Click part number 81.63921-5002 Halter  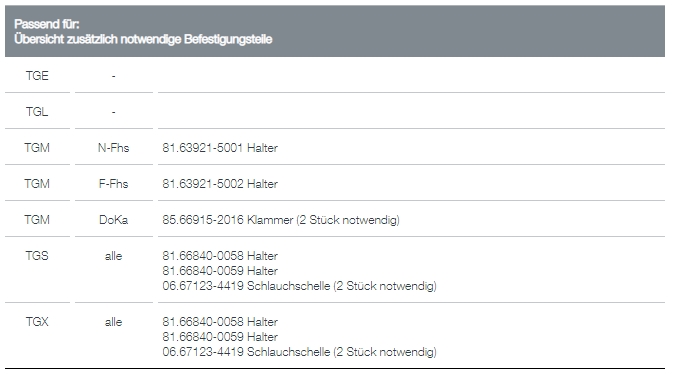220,184
